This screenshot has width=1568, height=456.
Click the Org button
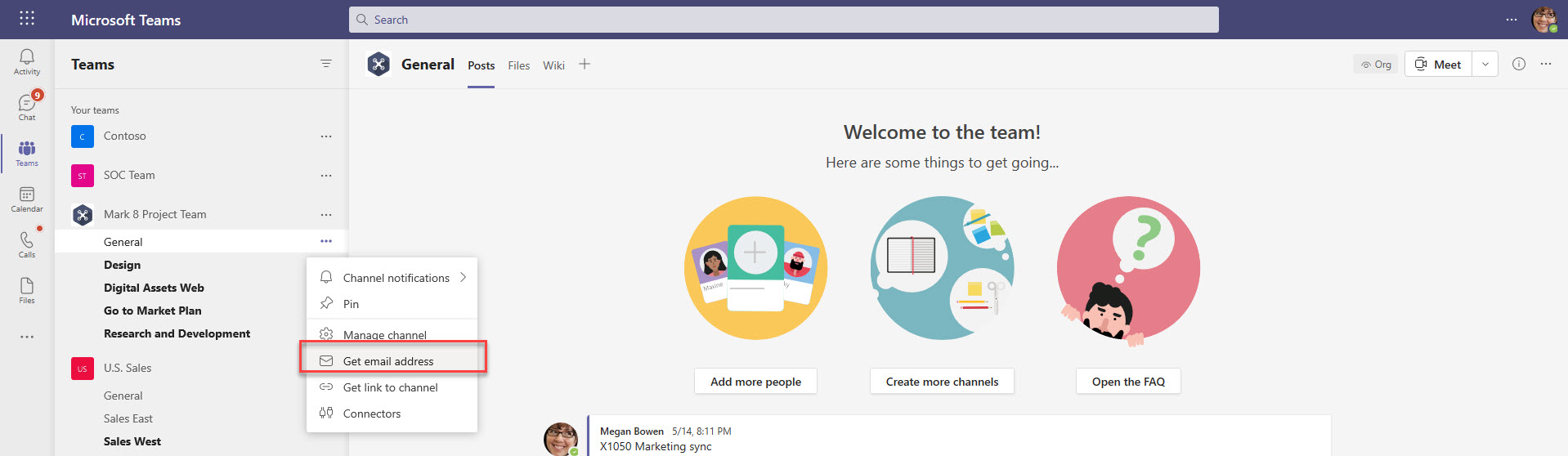[1376, 64]
